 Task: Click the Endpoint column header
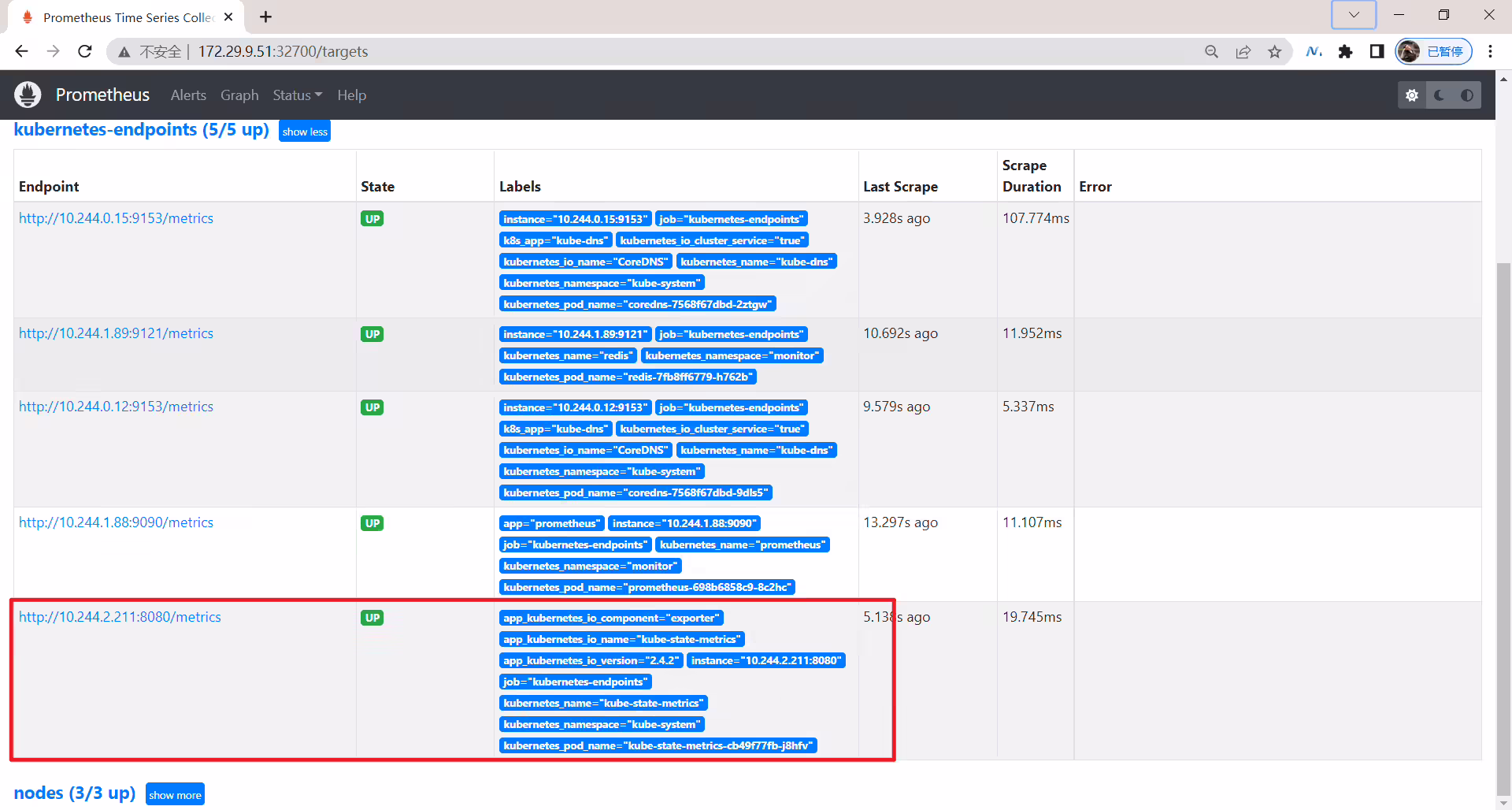coord(49,187)
